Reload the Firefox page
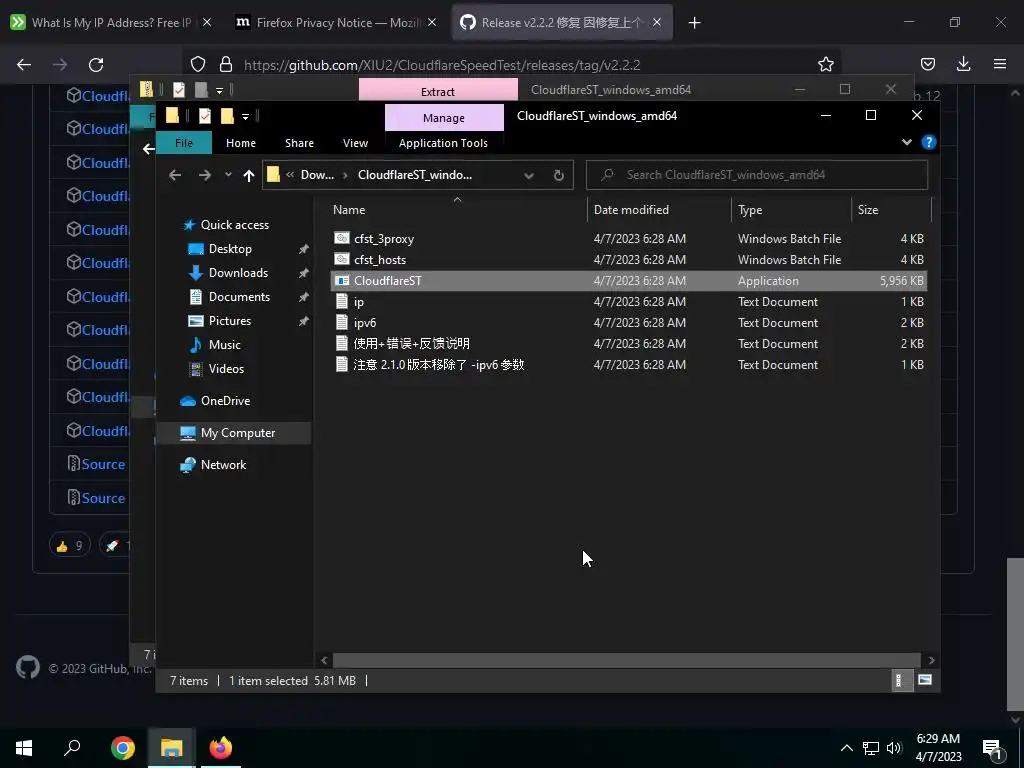1024x768 pixels. 96,65
